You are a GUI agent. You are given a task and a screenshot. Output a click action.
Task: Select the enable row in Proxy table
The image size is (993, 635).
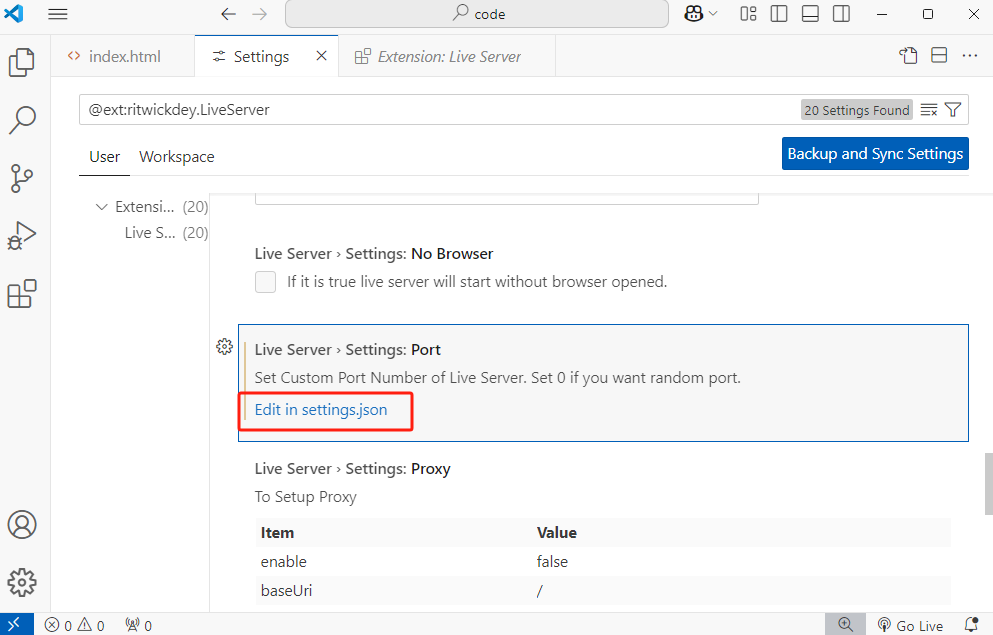point(604,562)
